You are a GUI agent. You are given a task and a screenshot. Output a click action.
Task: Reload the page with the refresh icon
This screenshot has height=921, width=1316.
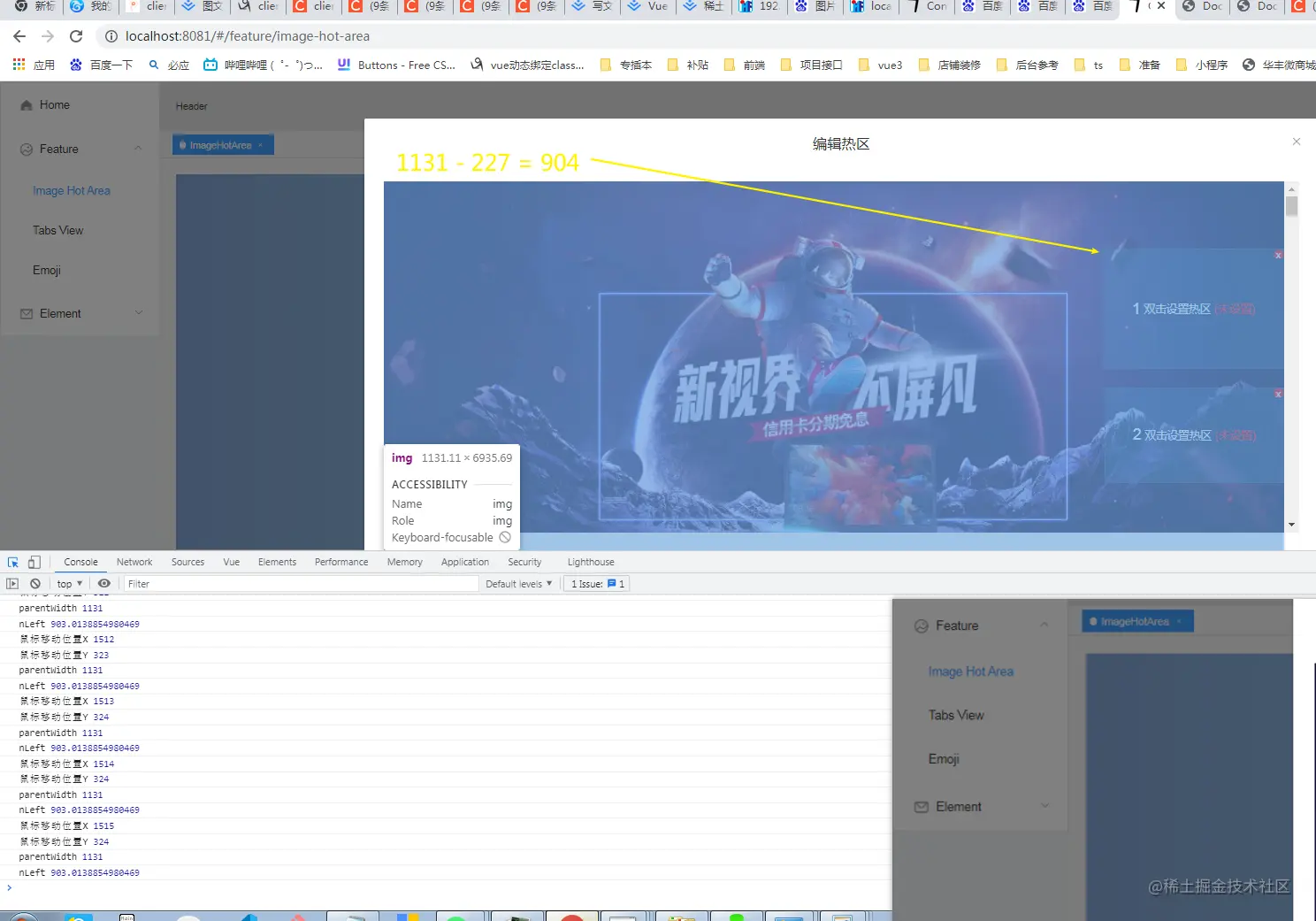[76, 36]
